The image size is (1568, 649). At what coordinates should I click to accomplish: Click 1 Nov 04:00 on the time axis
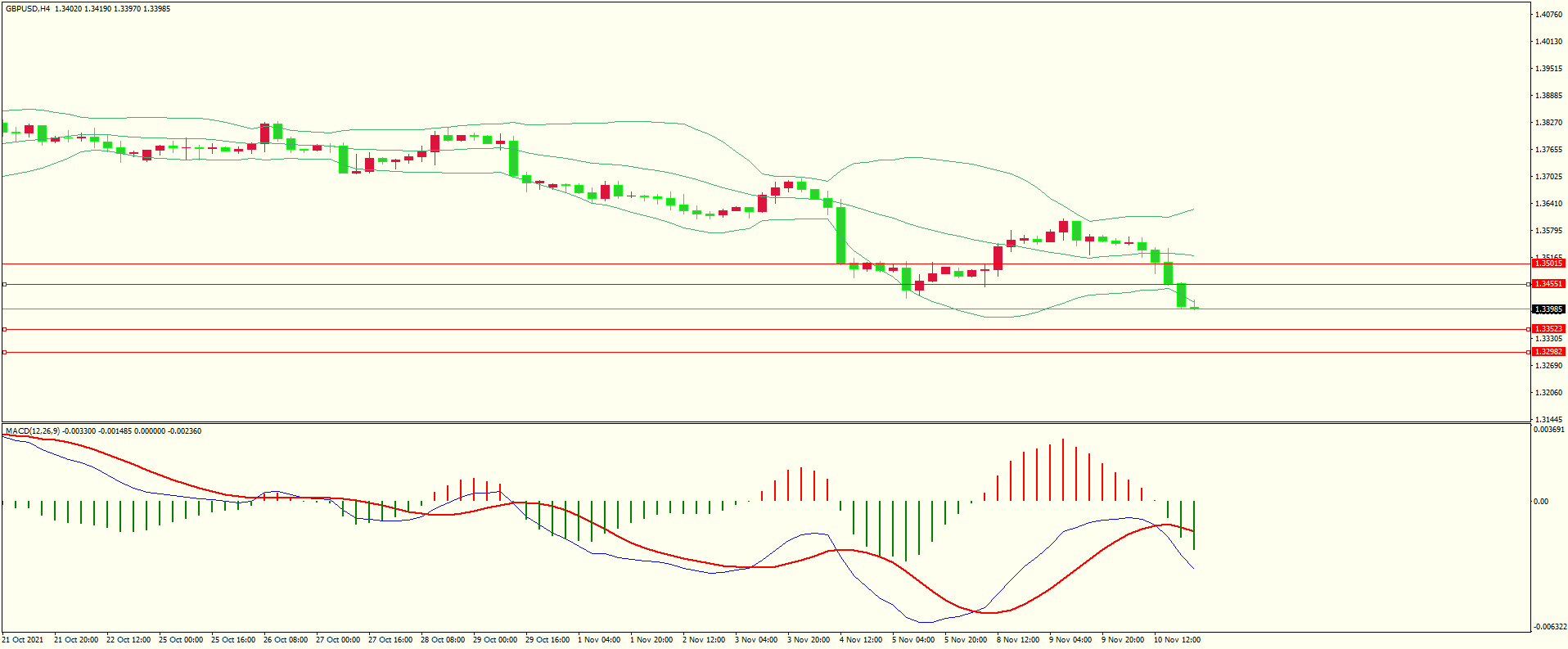599,640
